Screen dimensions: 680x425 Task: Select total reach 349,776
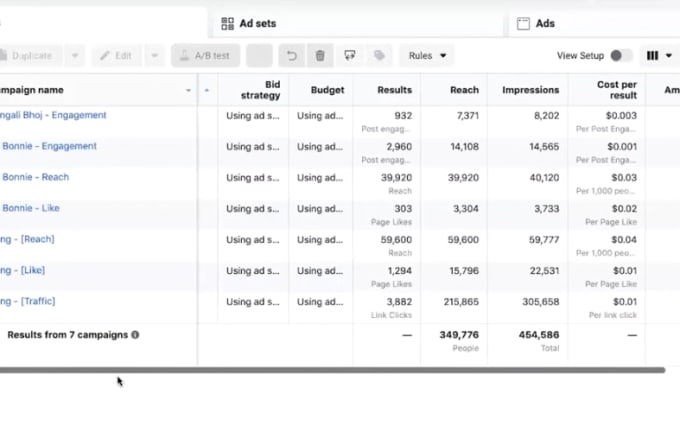(459, 335)
